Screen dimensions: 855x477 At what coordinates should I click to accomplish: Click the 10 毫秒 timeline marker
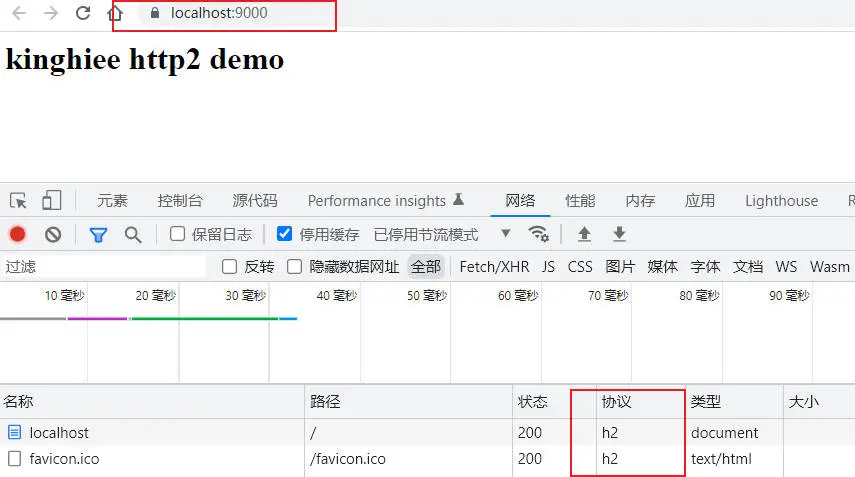[x=64, y=295]
